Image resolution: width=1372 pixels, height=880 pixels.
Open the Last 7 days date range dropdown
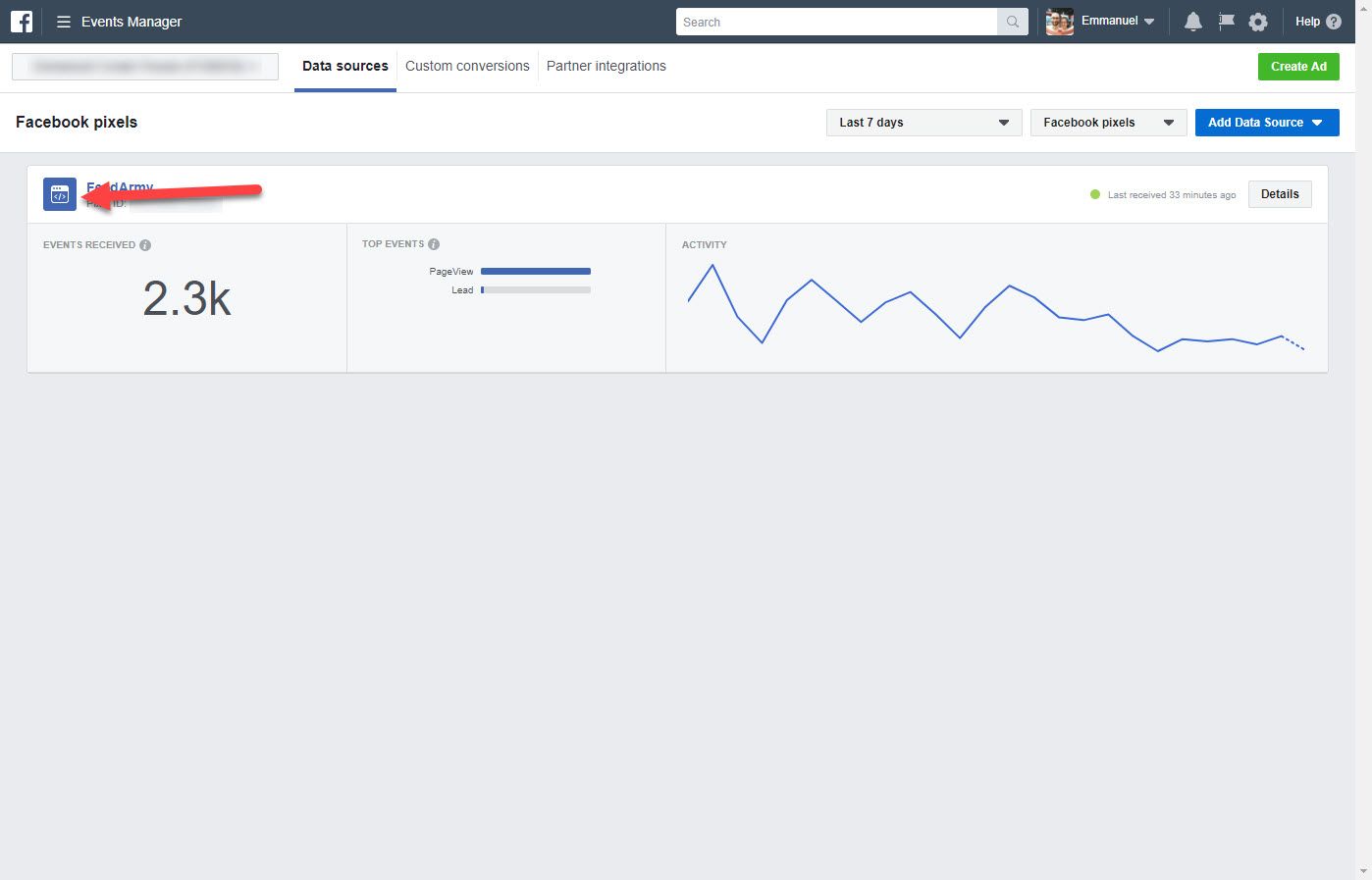[923, 122]
